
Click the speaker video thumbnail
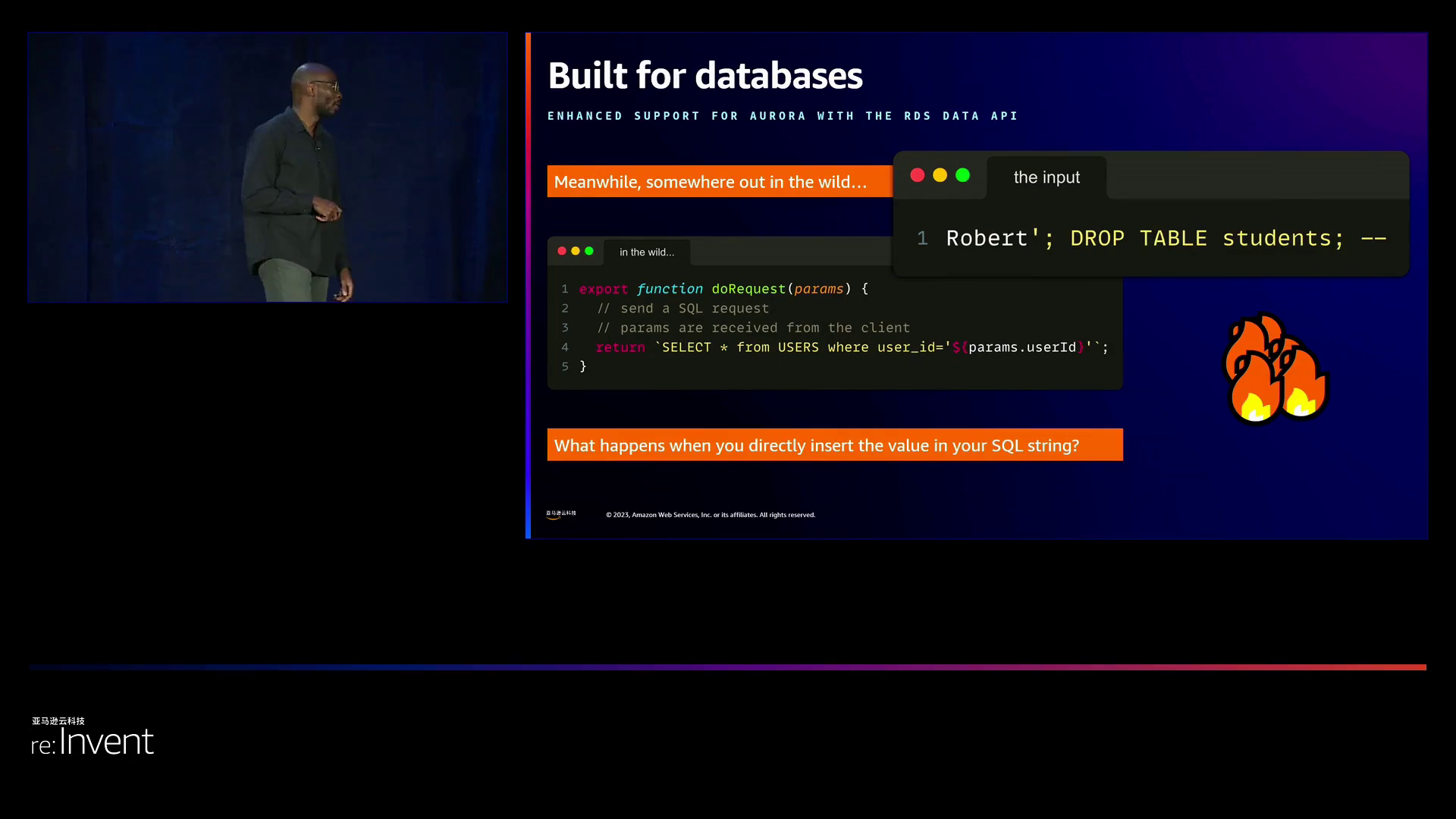267,167
